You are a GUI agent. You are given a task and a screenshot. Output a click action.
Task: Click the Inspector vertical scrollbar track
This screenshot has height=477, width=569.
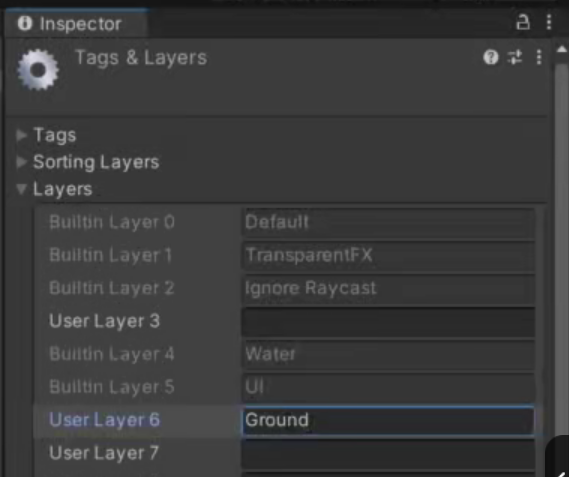(x=562, y=254)
